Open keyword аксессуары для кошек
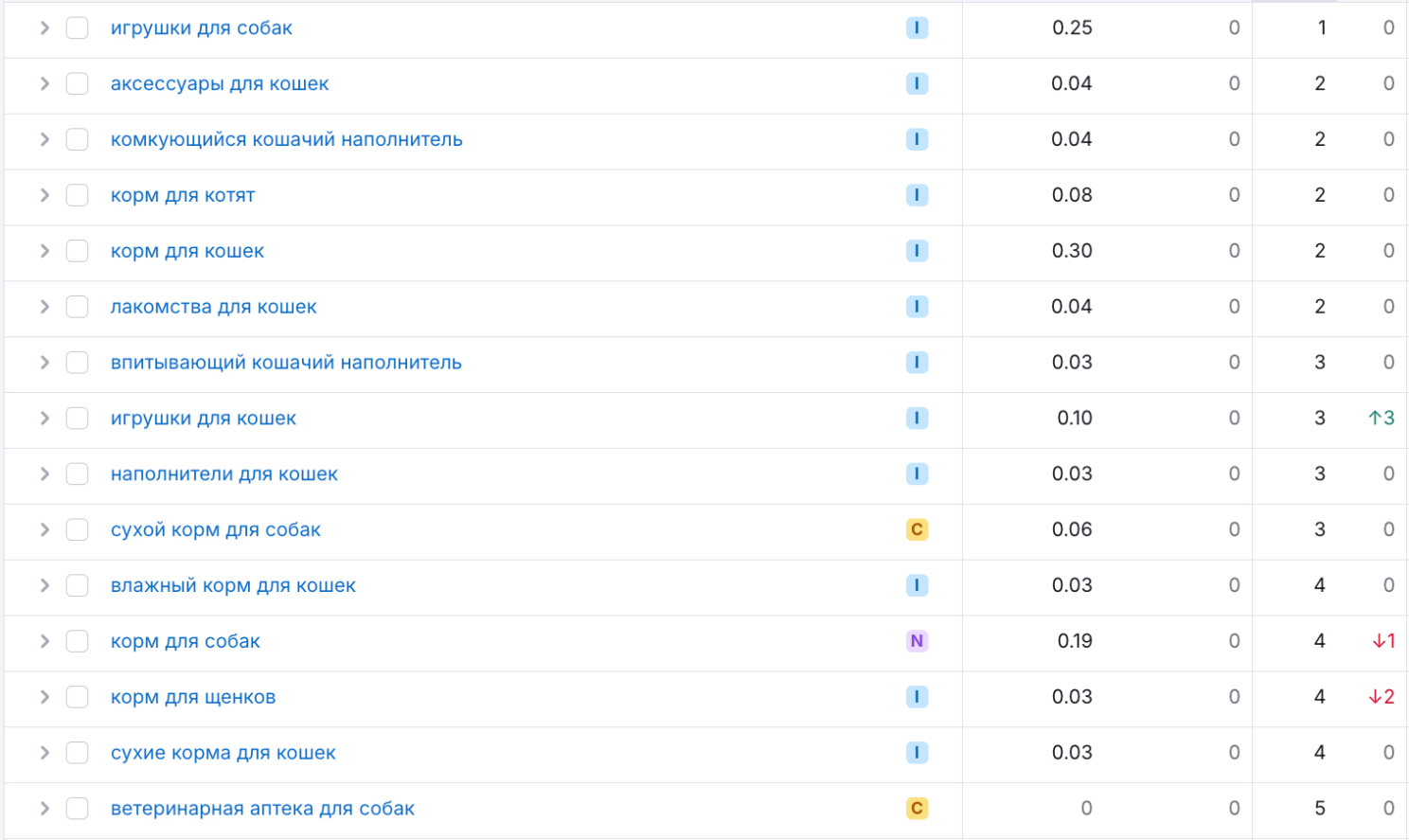Viewport: 1409px width, 840px height. 220,84
